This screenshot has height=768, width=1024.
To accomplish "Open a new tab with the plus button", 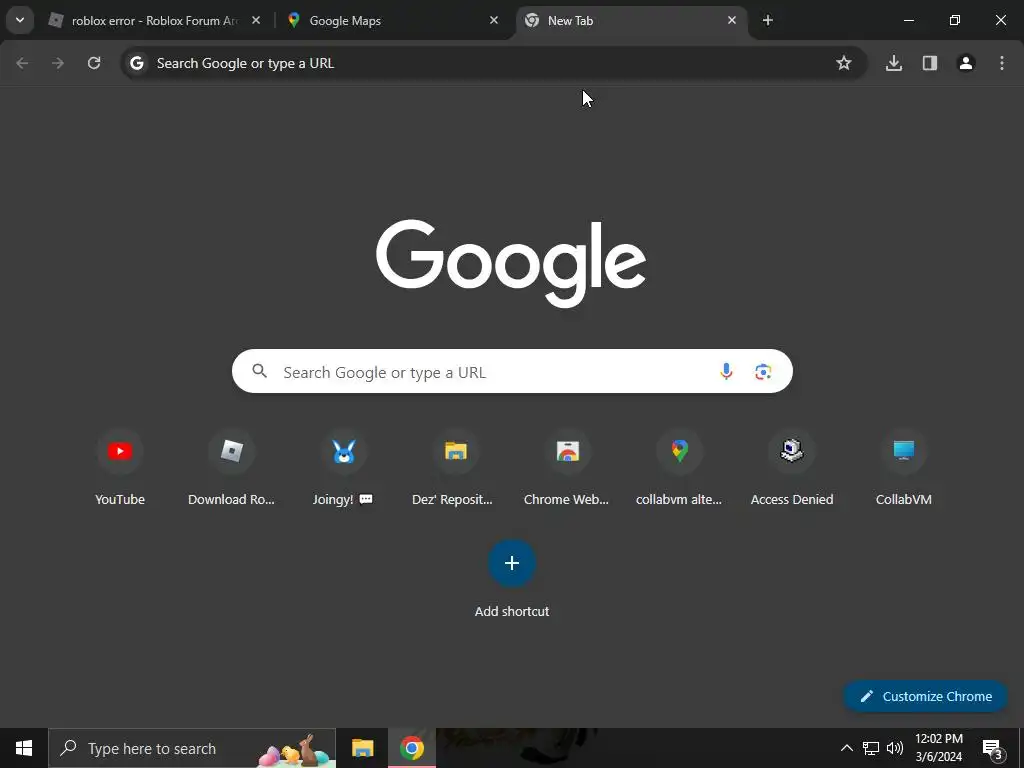I will 768,20.
